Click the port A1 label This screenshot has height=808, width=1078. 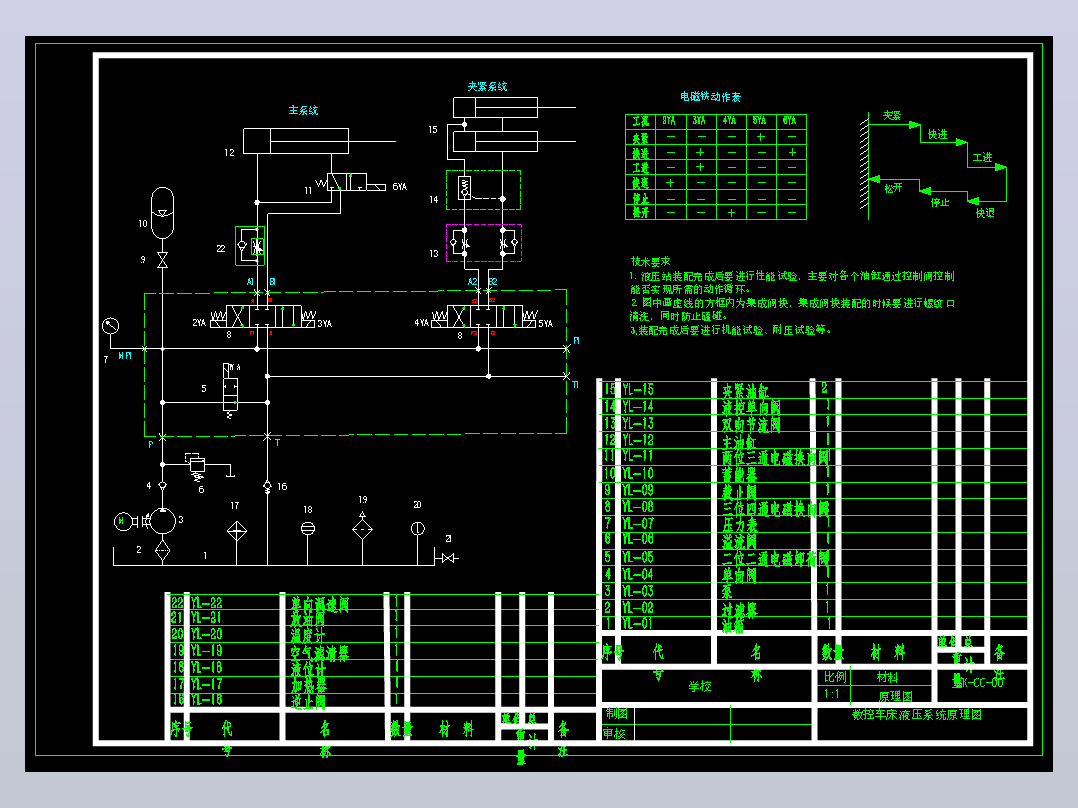pyautogui.click(x=250, y=282)
